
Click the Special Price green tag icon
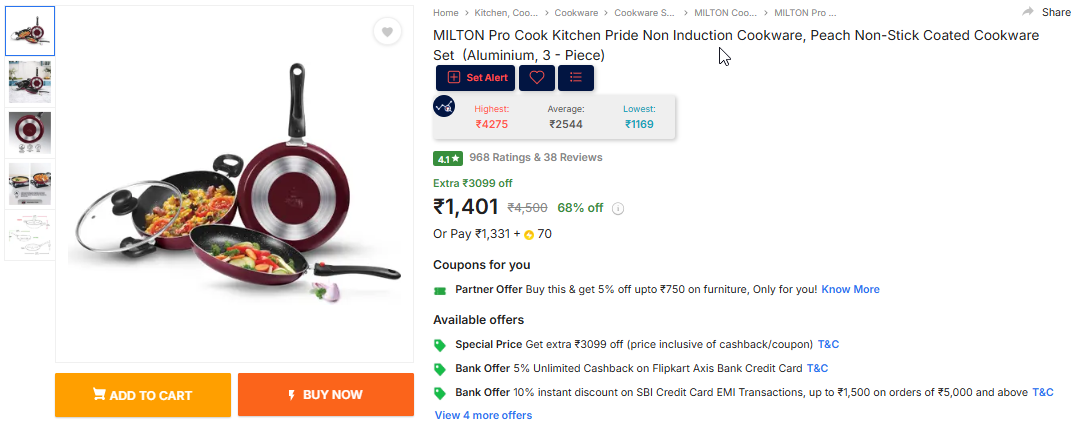pyautogui.click(x=440, y=345)
